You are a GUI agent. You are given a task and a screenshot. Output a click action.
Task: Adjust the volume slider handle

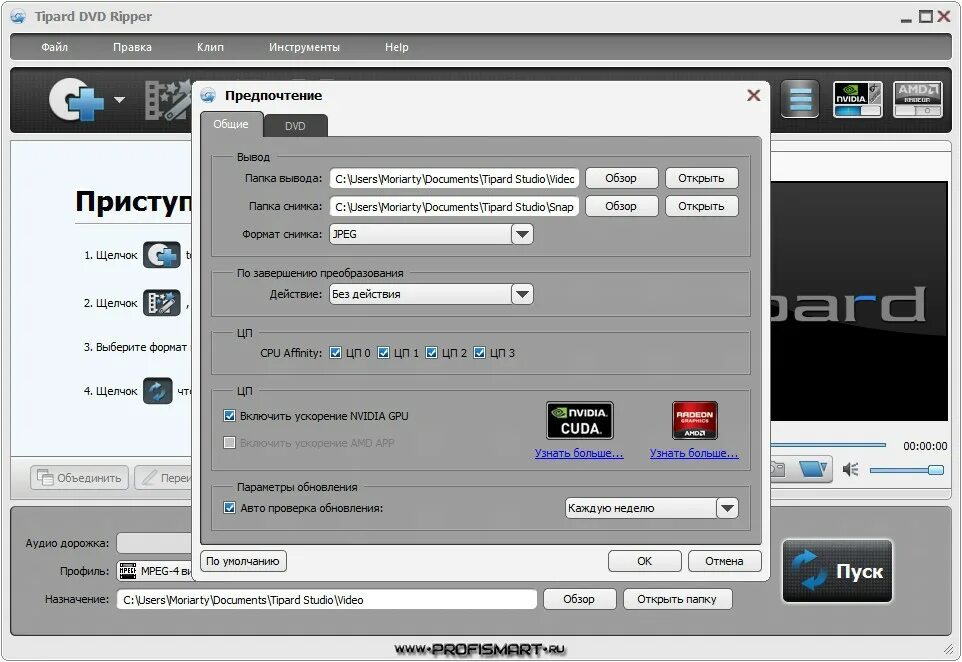coord(936,470)
